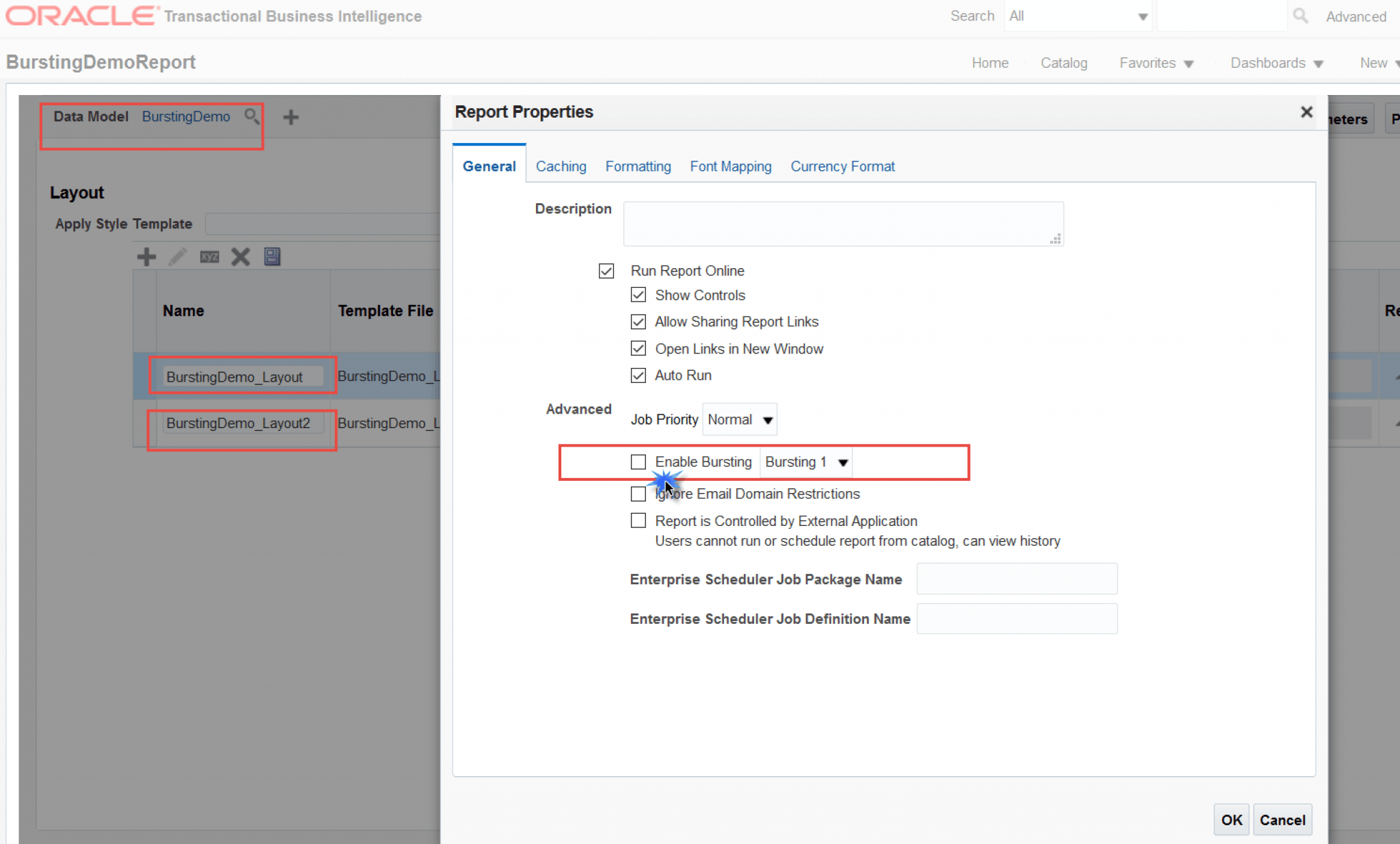Switch to the Font Mapping tab
The image size is (1400, 844).
click(730, 166)
